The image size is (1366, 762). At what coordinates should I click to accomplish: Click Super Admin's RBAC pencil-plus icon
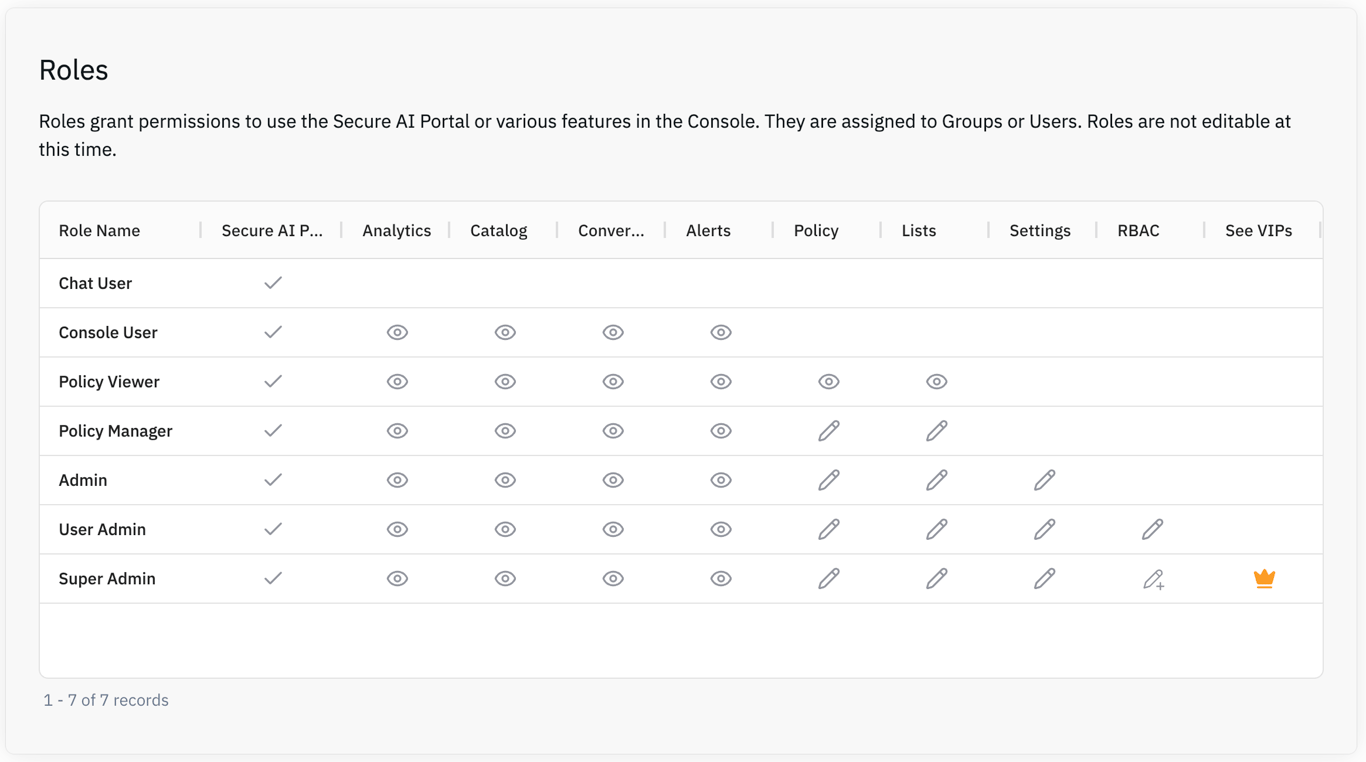click(1153, 579)
